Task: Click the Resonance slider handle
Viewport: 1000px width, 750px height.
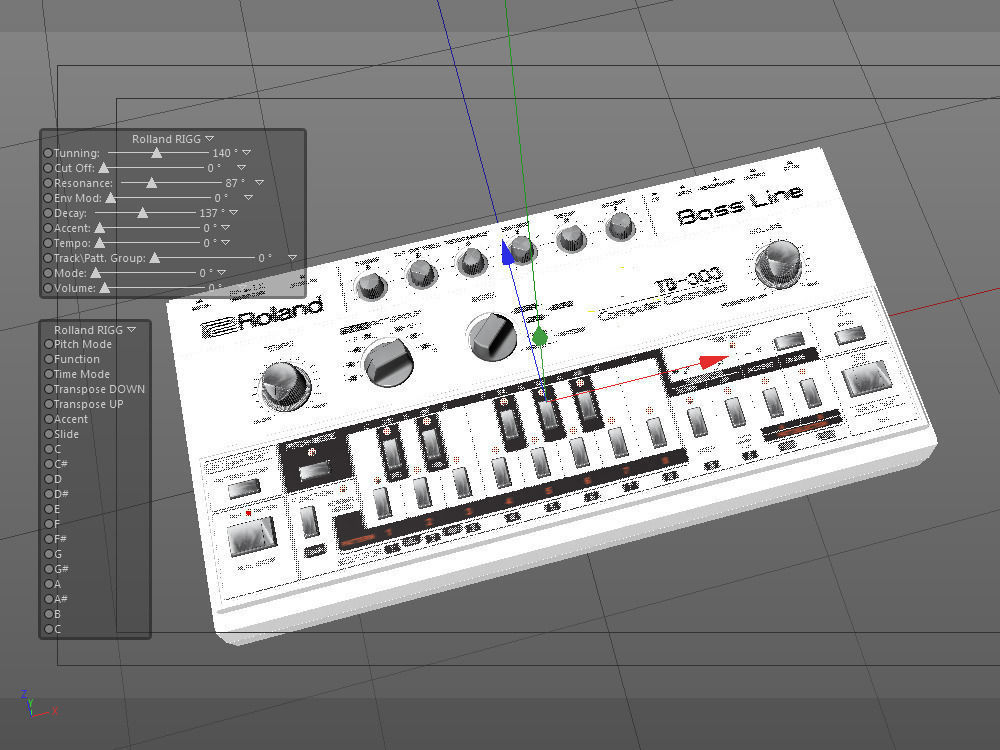Action: (152, 183)
